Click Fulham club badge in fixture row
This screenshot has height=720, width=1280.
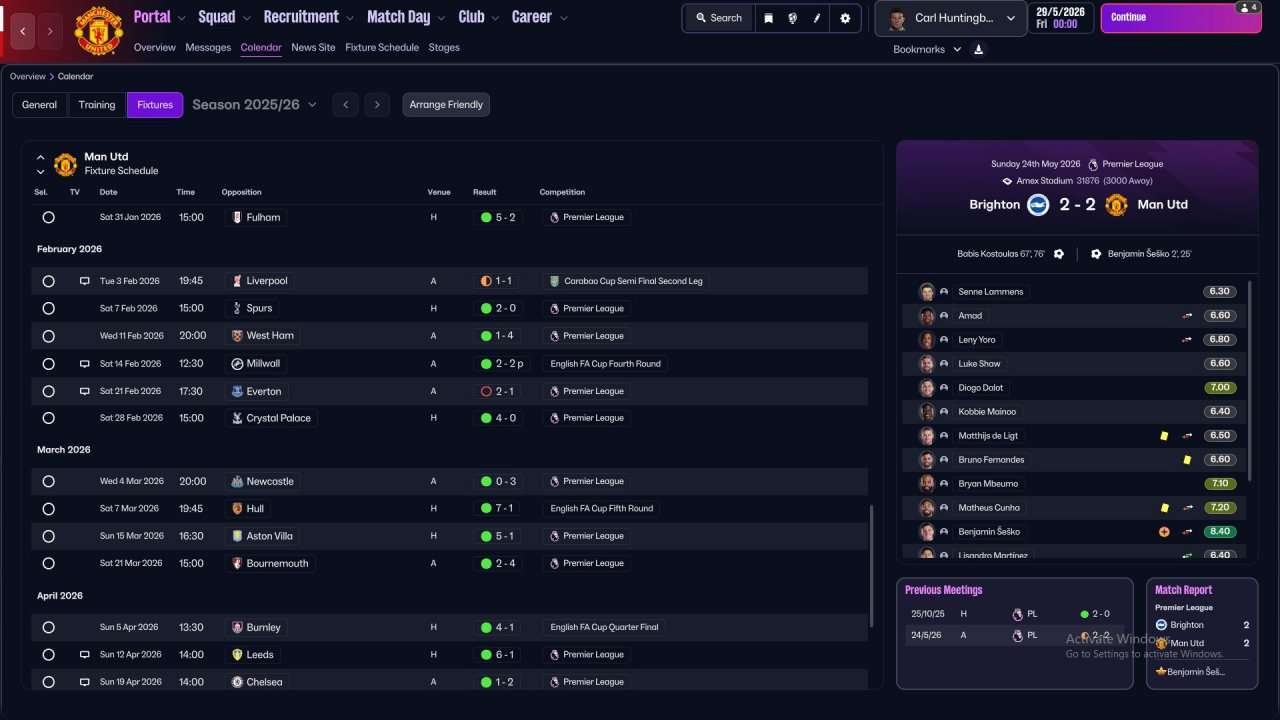coord(237,217)
